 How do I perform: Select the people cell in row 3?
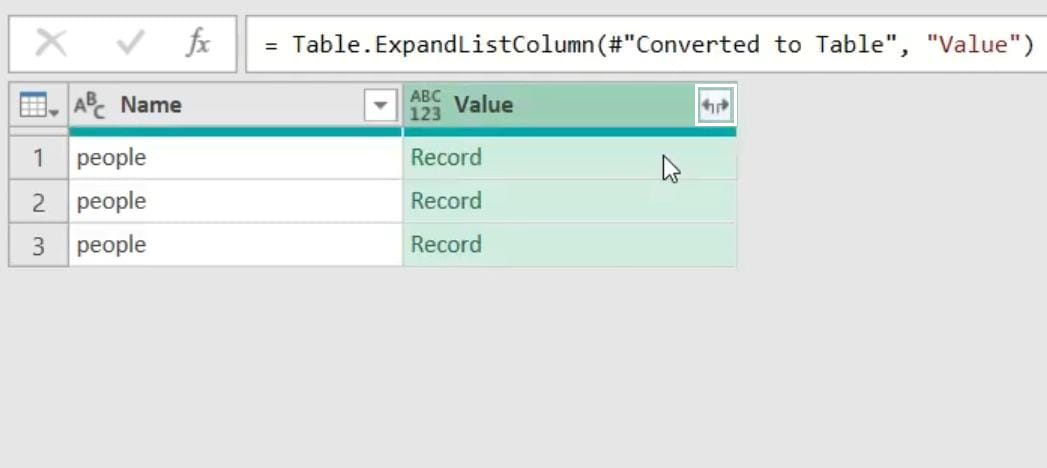235,246
